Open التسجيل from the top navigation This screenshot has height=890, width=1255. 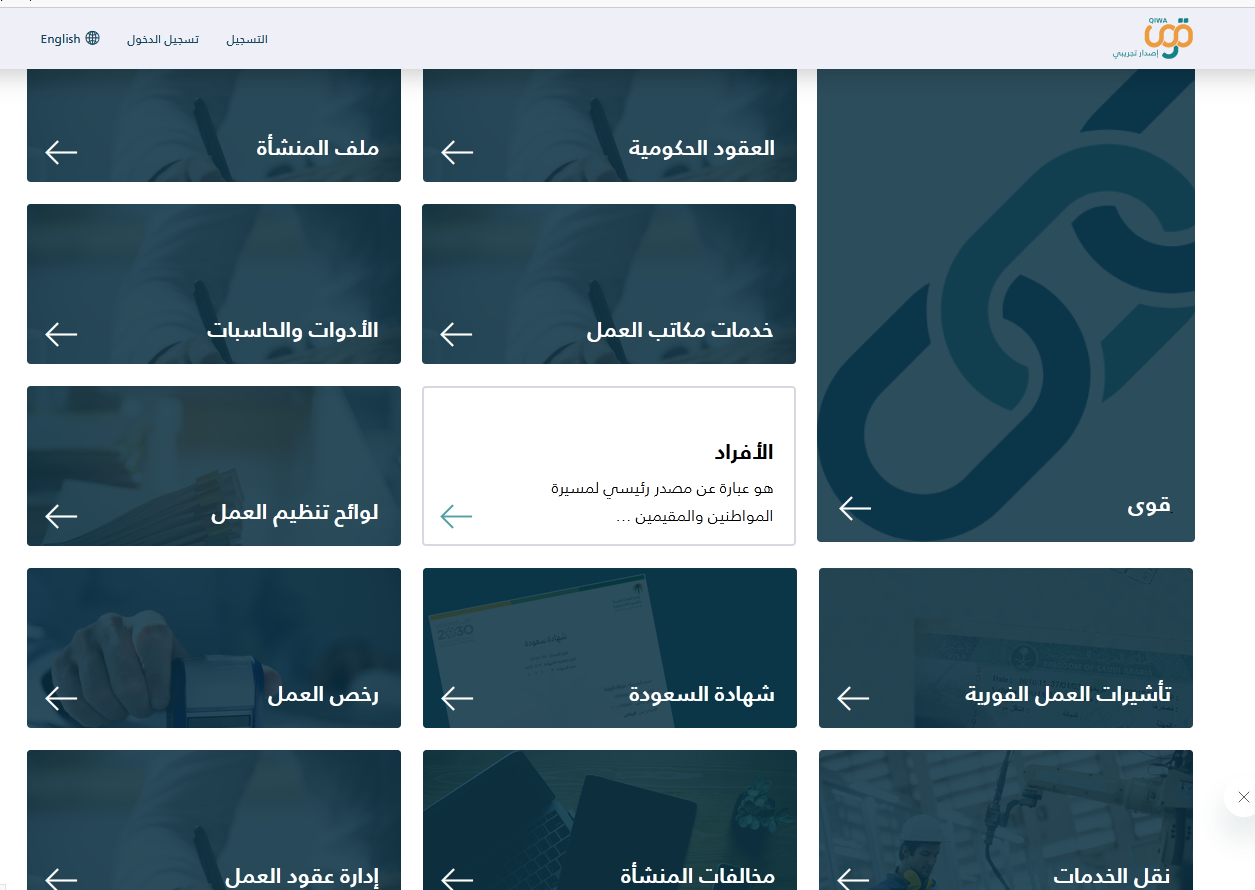coord(247,39)
